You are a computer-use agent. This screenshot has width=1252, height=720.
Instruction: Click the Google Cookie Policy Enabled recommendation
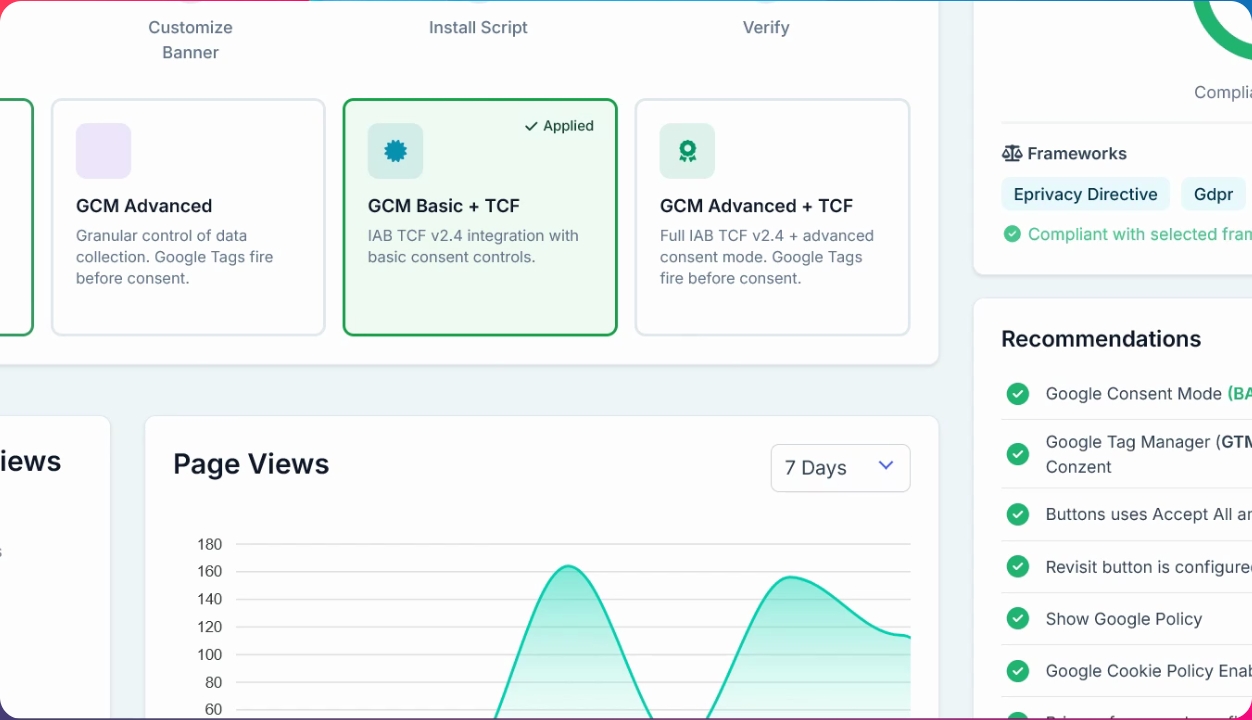click(1127, 671)
